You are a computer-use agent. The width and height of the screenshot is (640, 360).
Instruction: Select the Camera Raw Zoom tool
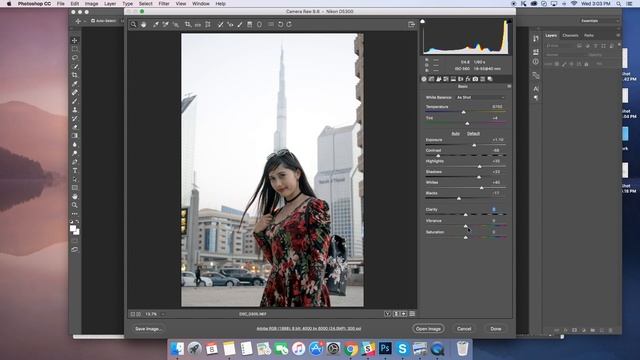pyautogui.click(x=133, y=24)
